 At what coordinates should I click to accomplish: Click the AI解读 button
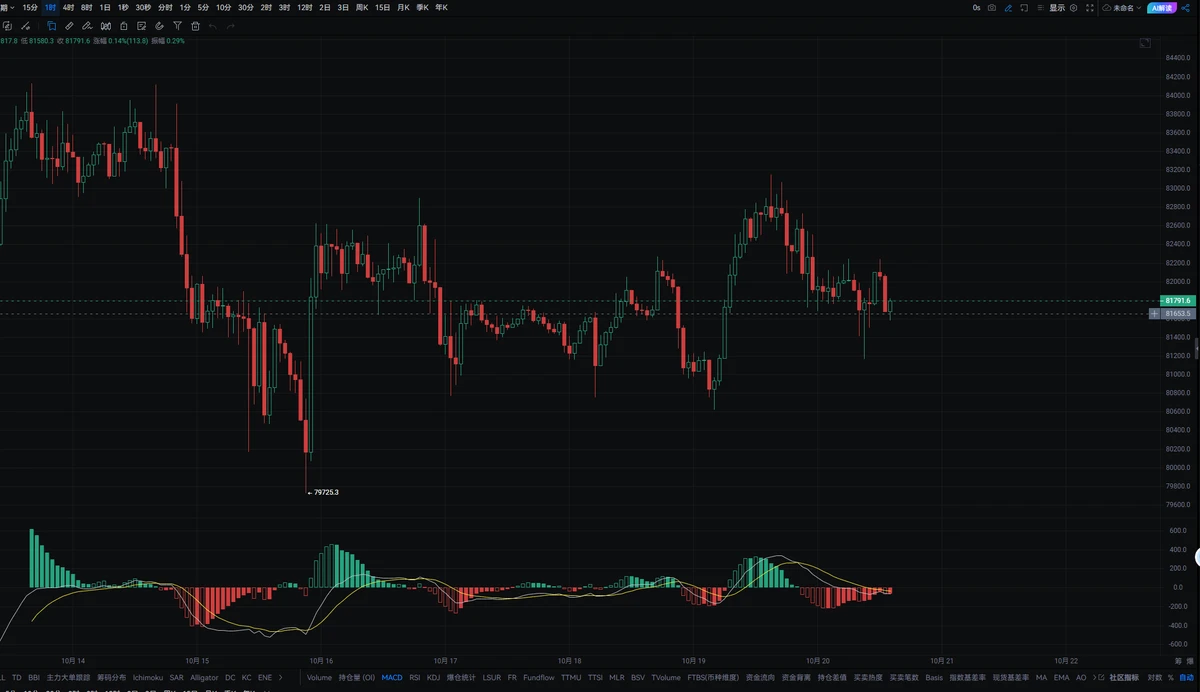tap(1161, 7)
